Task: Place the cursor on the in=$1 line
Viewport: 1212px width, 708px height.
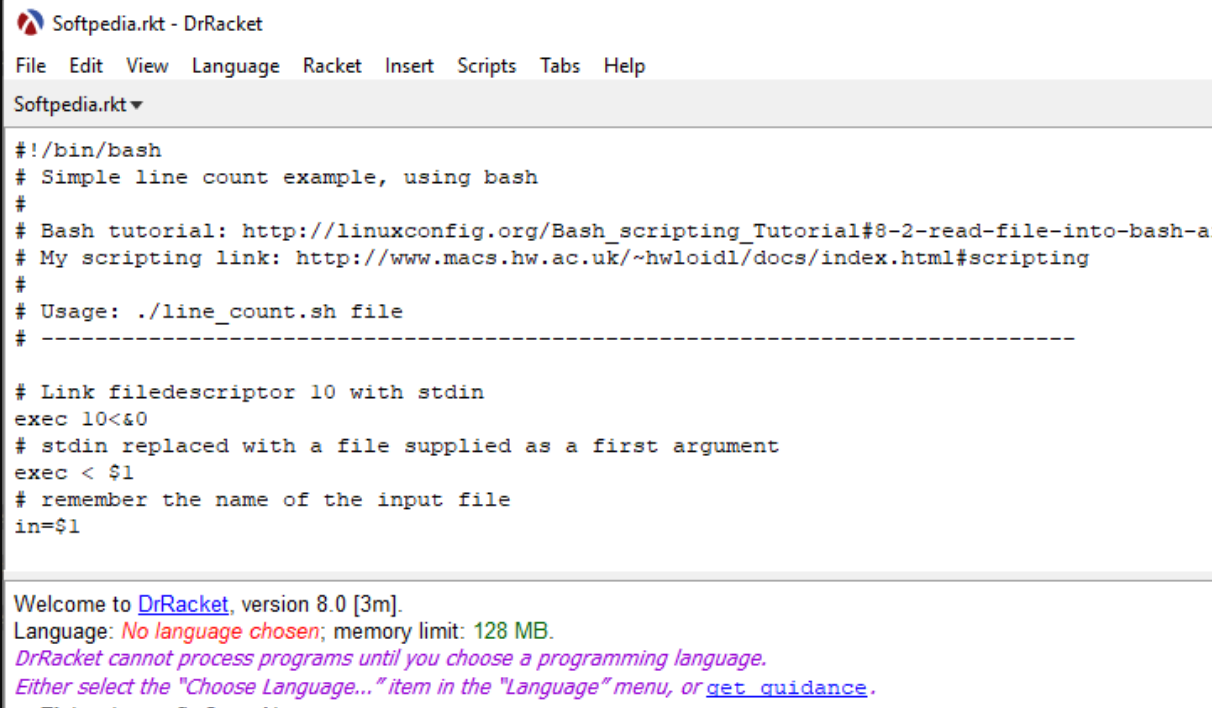Action: pyautogui.click(x=50, y=525)
